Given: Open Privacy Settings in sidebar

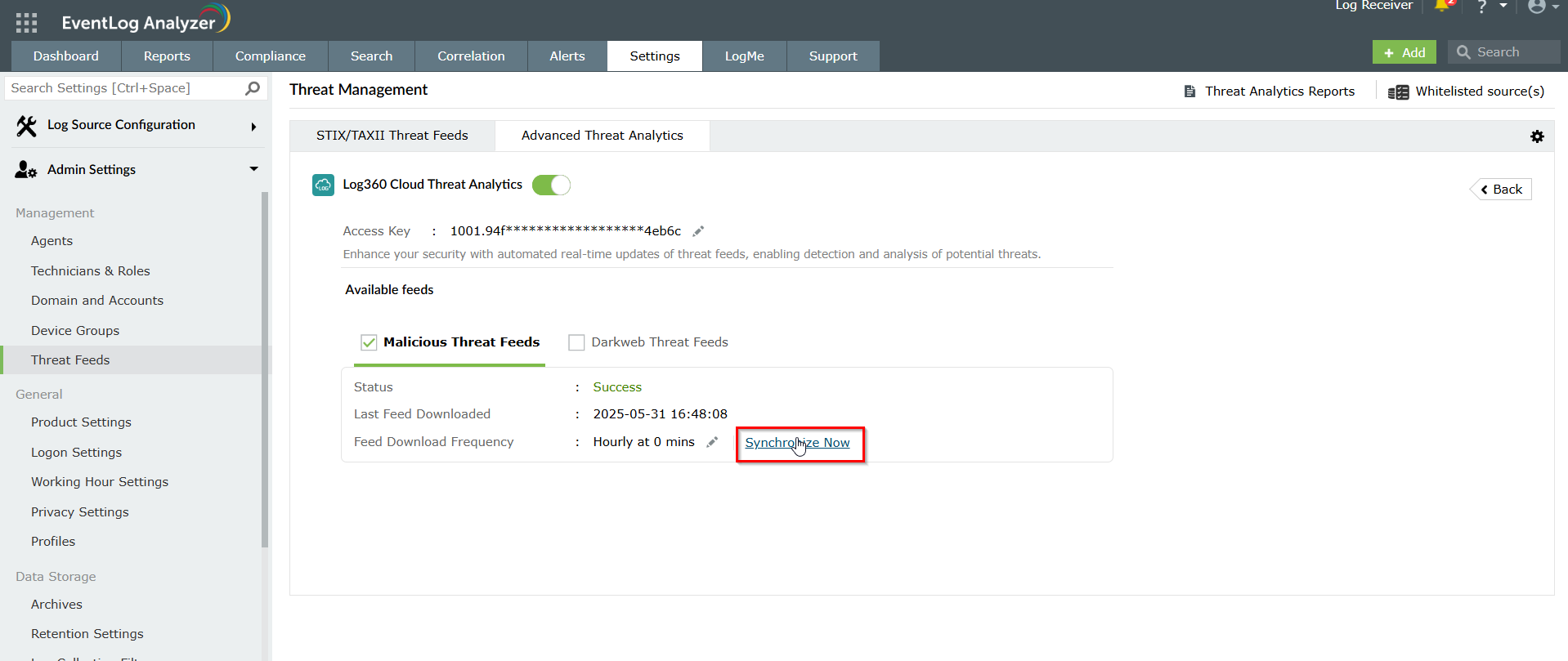Looking at the screenshot, I should tap(80, 512).
